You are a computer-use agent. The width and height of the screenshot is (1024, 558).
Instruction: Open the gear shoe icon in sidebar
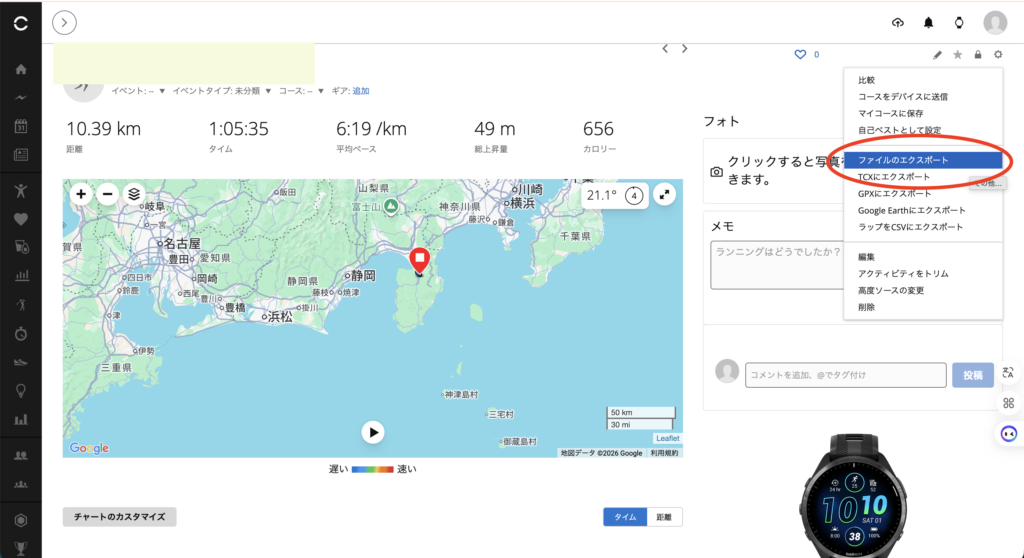pyautogui.click(x=21, y=362)
